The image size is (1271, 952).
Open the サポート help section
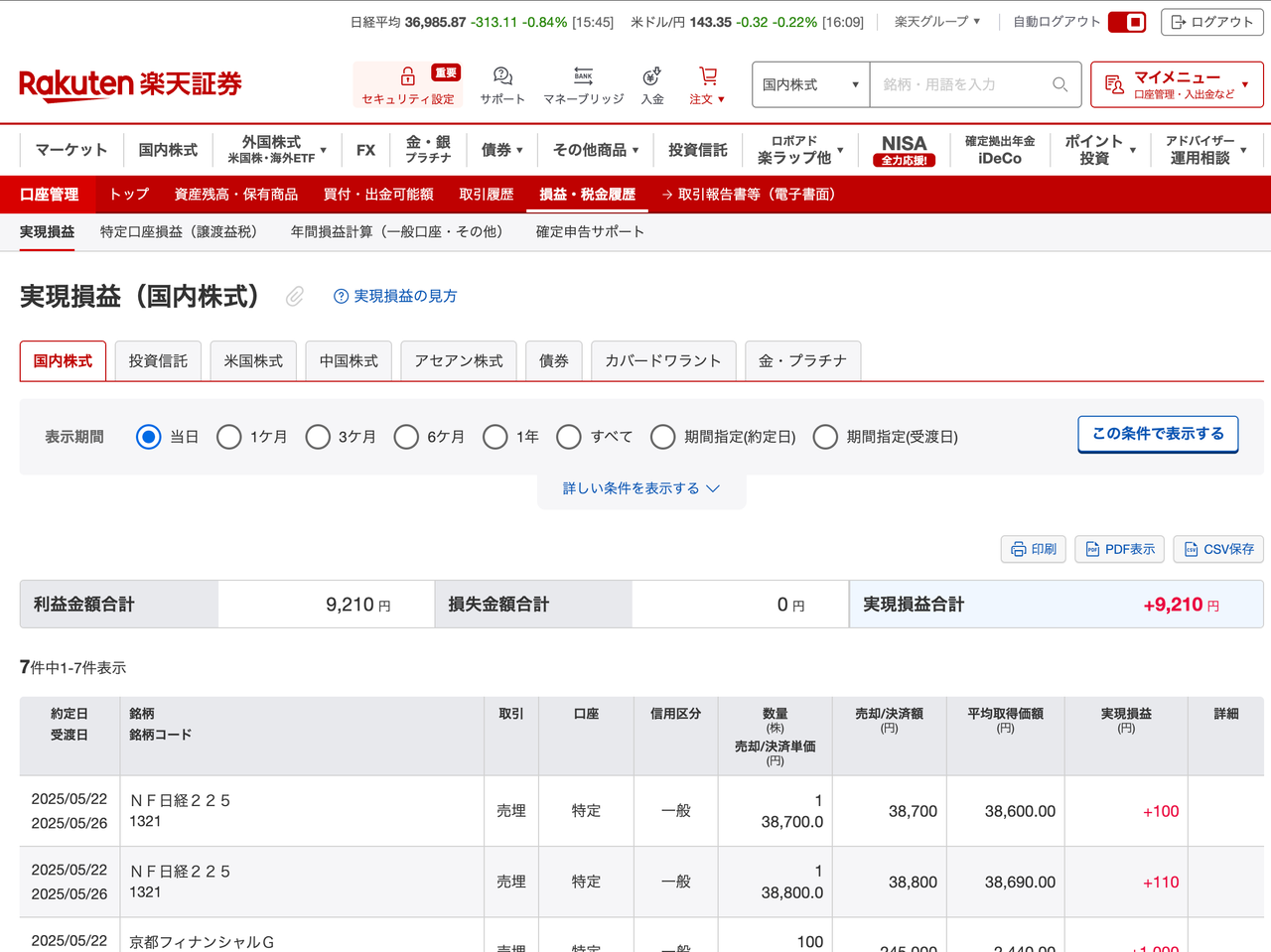[x=502, y=85]
